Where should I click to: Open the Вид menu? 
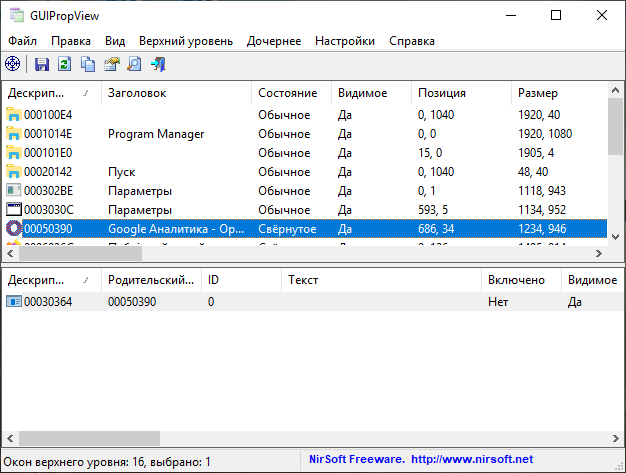pyautogui.click(x=115, y=41)
